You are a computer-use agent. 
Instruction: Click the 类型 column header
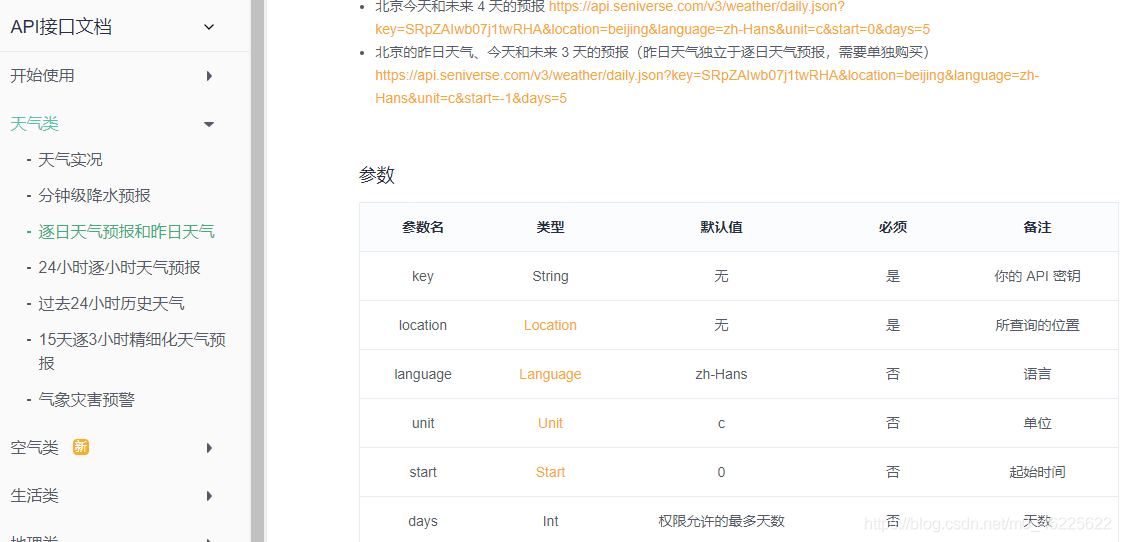click(x=550, y=227)
